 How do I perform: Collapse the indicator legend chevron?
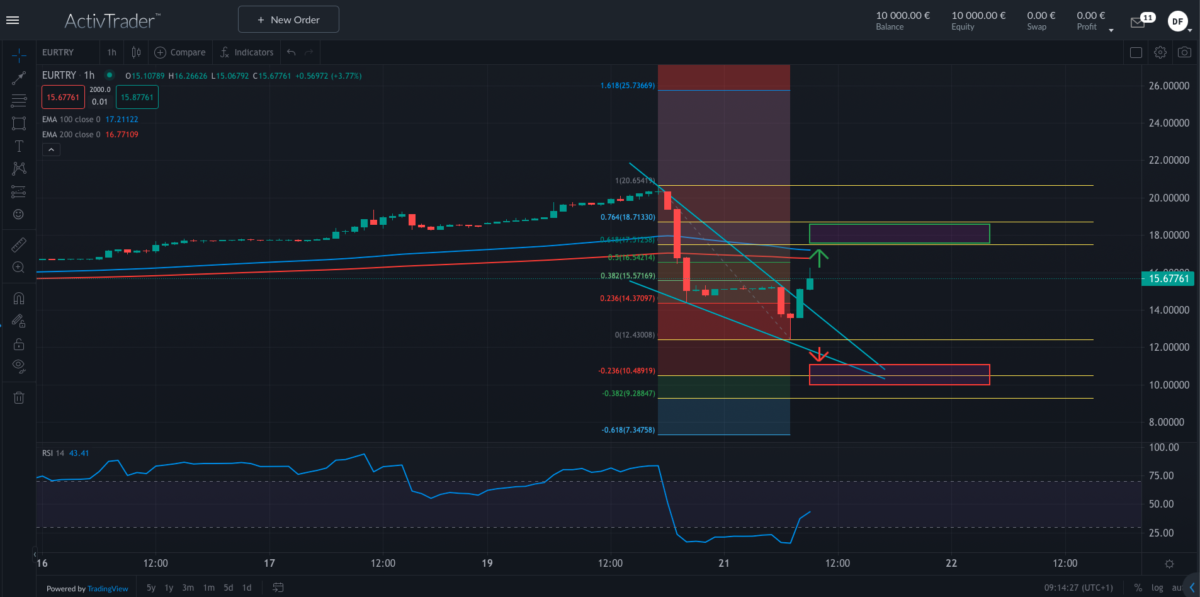tap(51, 150)
